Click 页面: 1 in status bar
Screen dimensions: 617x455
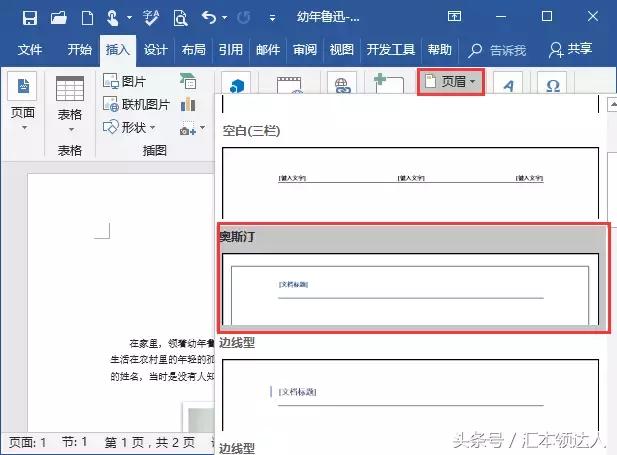click(28, 442)
